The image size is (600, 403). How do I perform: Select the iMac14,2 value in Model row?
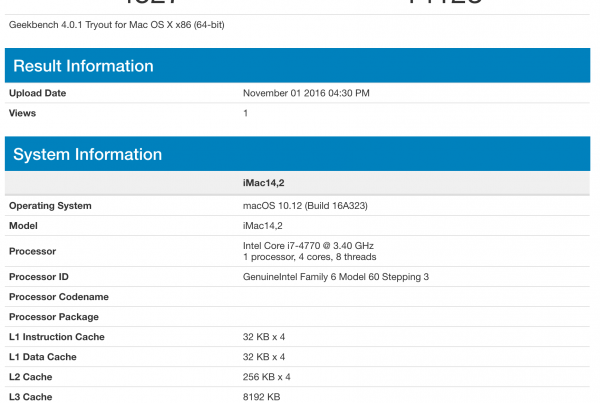pos(262,226)
